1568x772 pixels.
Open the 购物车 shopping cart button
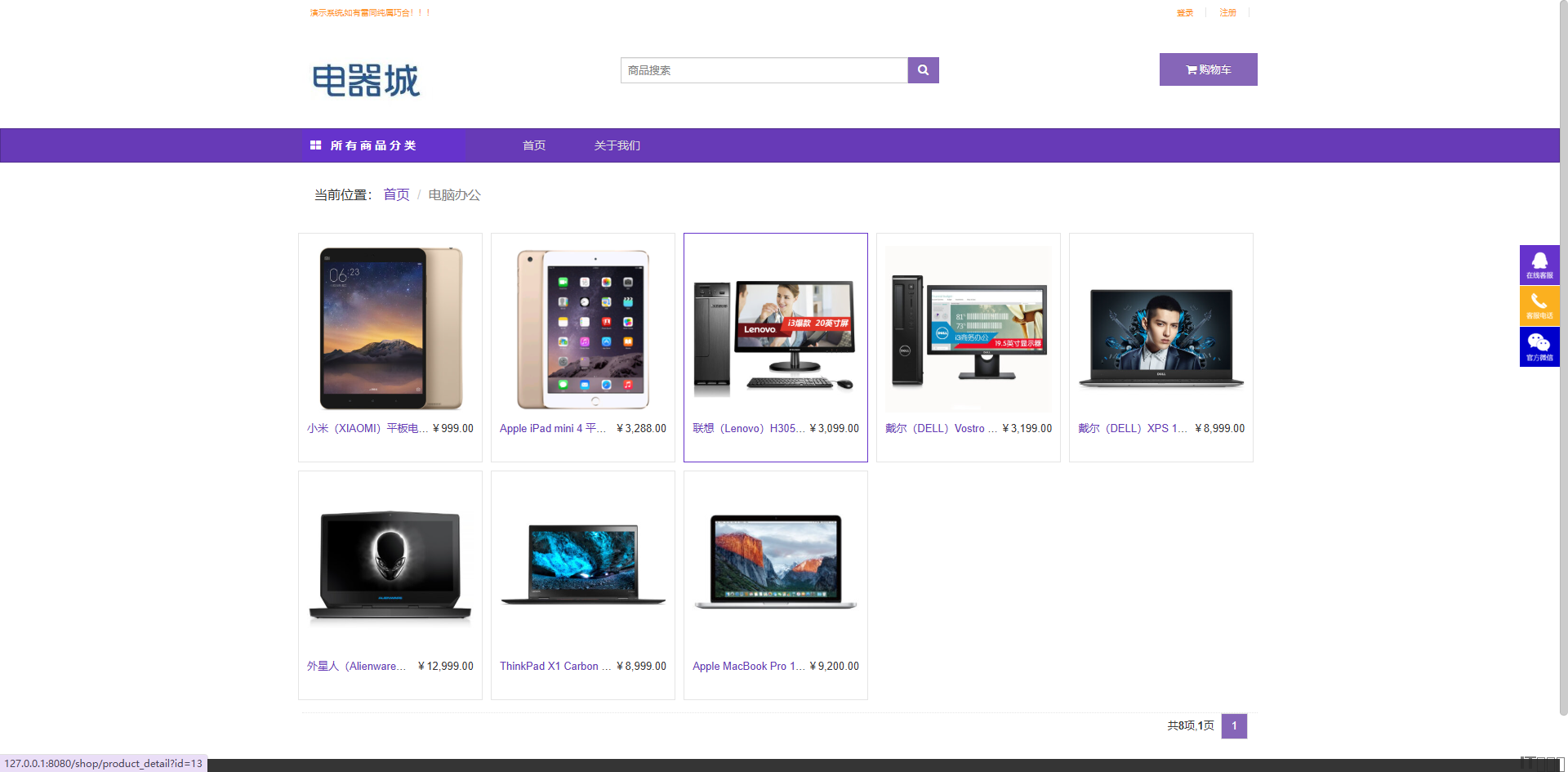1208,69
